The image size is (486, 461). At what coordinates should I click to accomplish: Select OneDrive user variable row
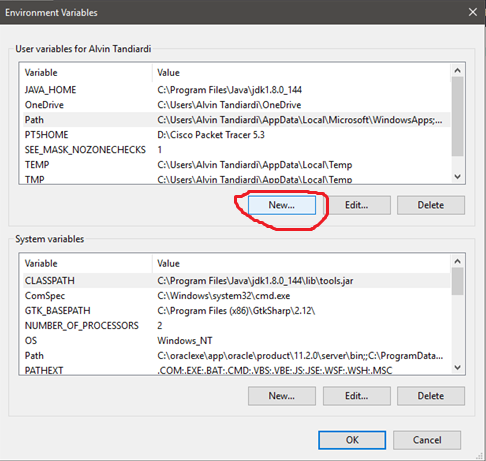click(x=237, y=105)
